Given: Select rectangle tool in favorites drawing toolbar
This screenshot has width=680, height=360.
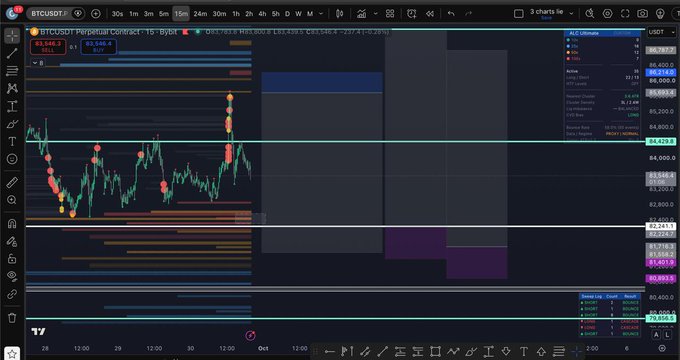Looking at the screenshot, I should pos(435,352).
